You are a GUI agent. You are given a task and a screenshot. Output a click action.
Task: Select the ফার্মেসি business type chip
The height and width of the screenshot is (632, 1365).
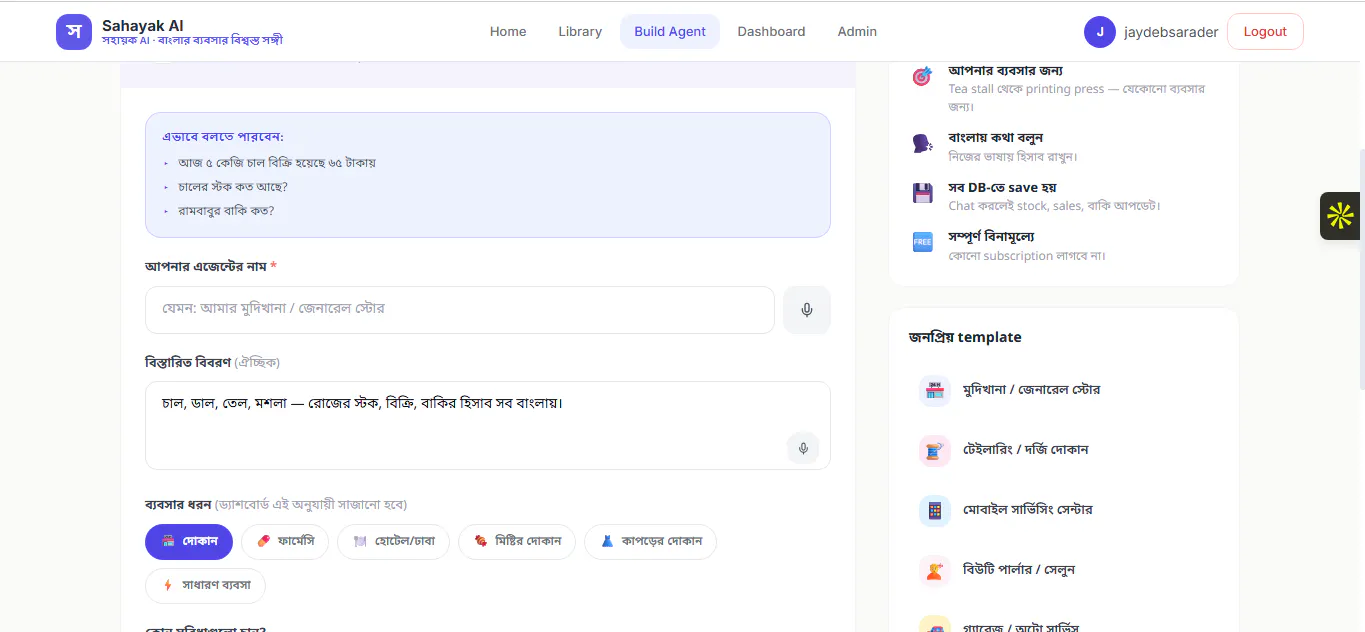(x=285, y=542)
